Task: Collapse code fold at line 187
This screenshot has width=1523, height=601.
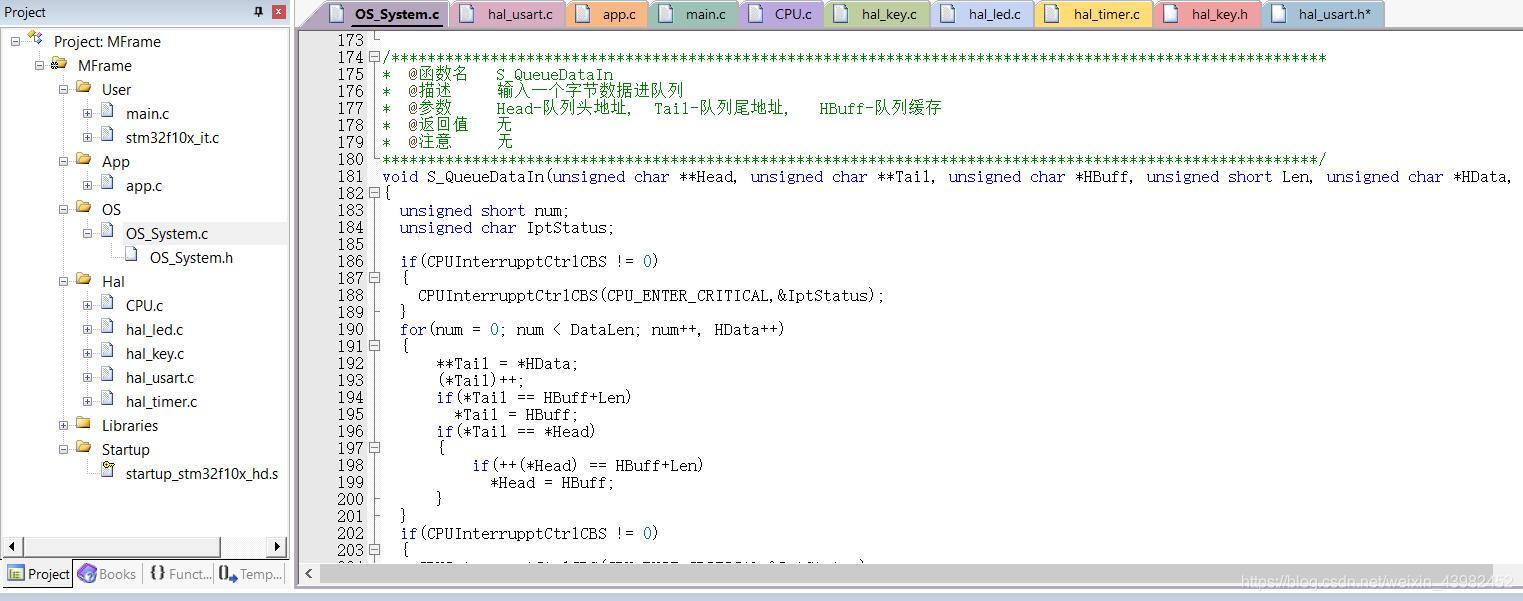Action: [x=374, y=278]
